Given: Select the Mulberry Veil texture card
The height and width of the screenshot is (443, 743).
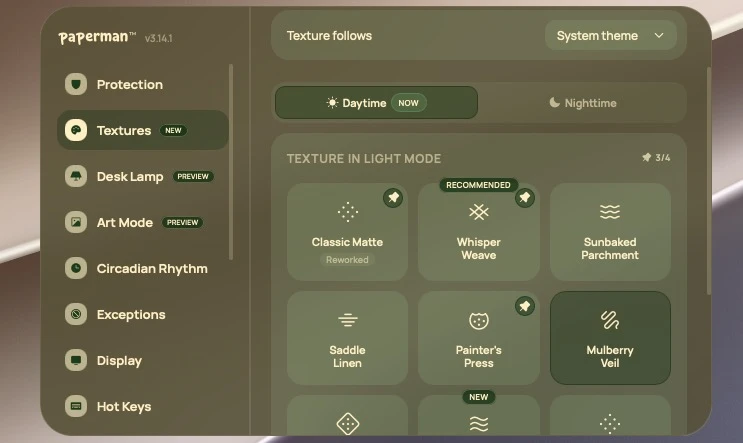Looking at the screenshot, I should click(610, 338).
